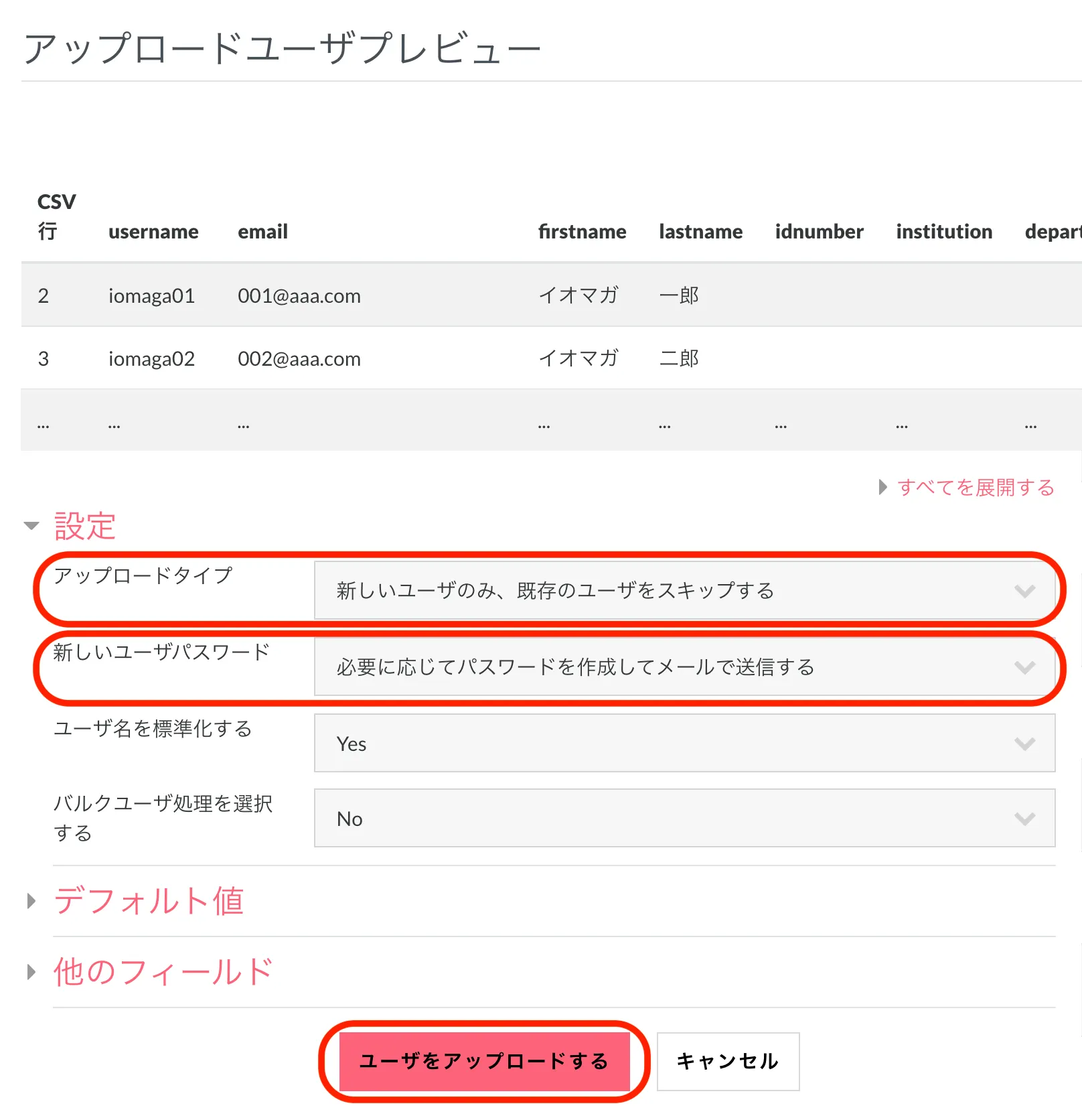Click the ユーザをアップロードする button
Screen dimensions: 1082x1120
484,1061
